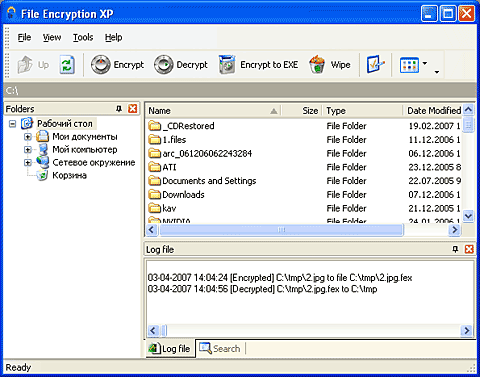The image size is (480, 377).
Task: Switch to the Search tab
Action: coord(220,349)
